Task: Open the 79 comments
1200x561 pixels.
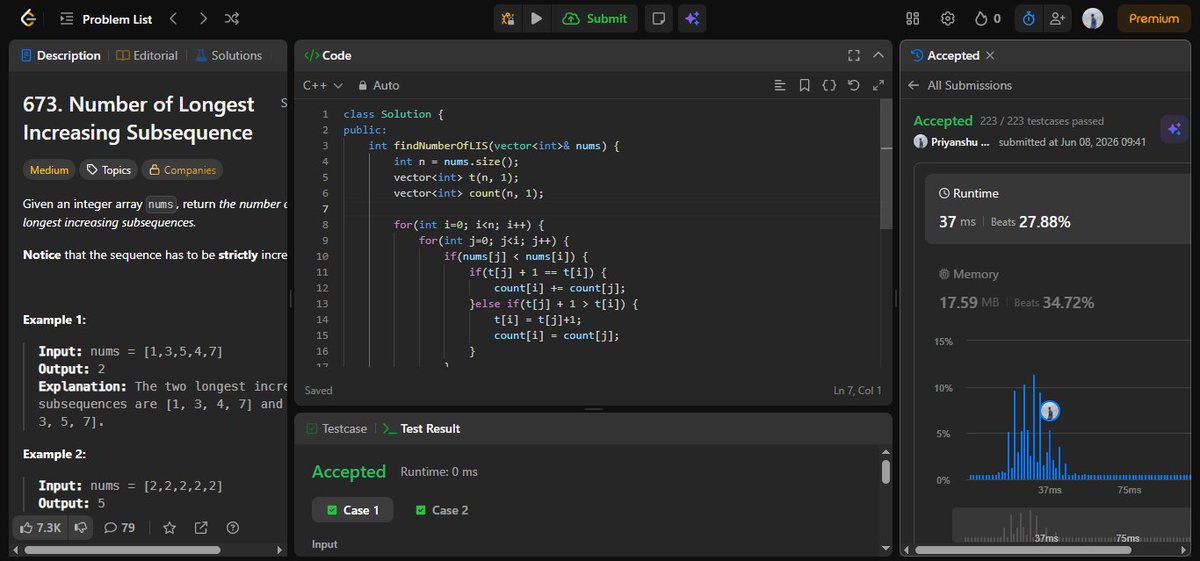Action: click(120, 527)
